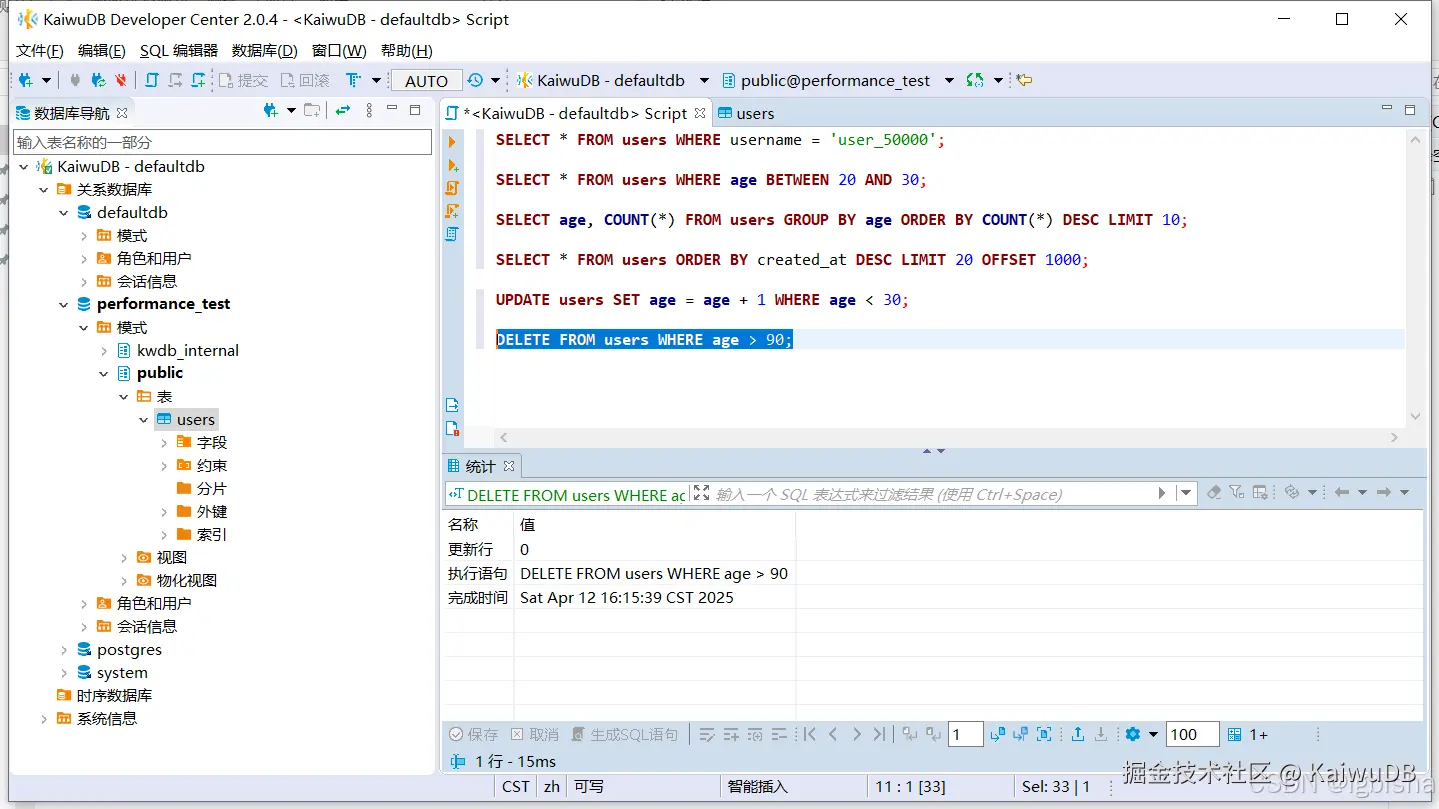The image size is (1439, 809).
Task: Expand the 索引 indexes folder under users
Action: coord(164,535)
